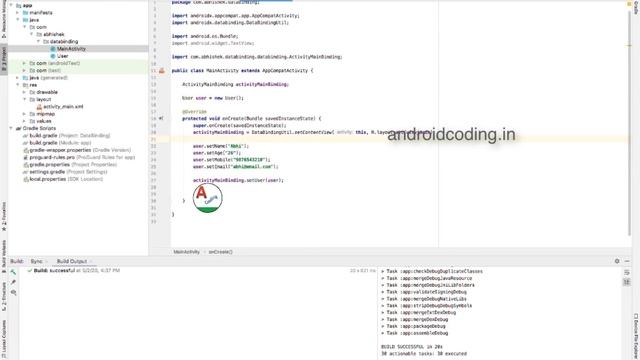Click the Task :app:checkDebugDuplicateClasses line
This screenshot has width=640, height=360.
pos(432,271)
